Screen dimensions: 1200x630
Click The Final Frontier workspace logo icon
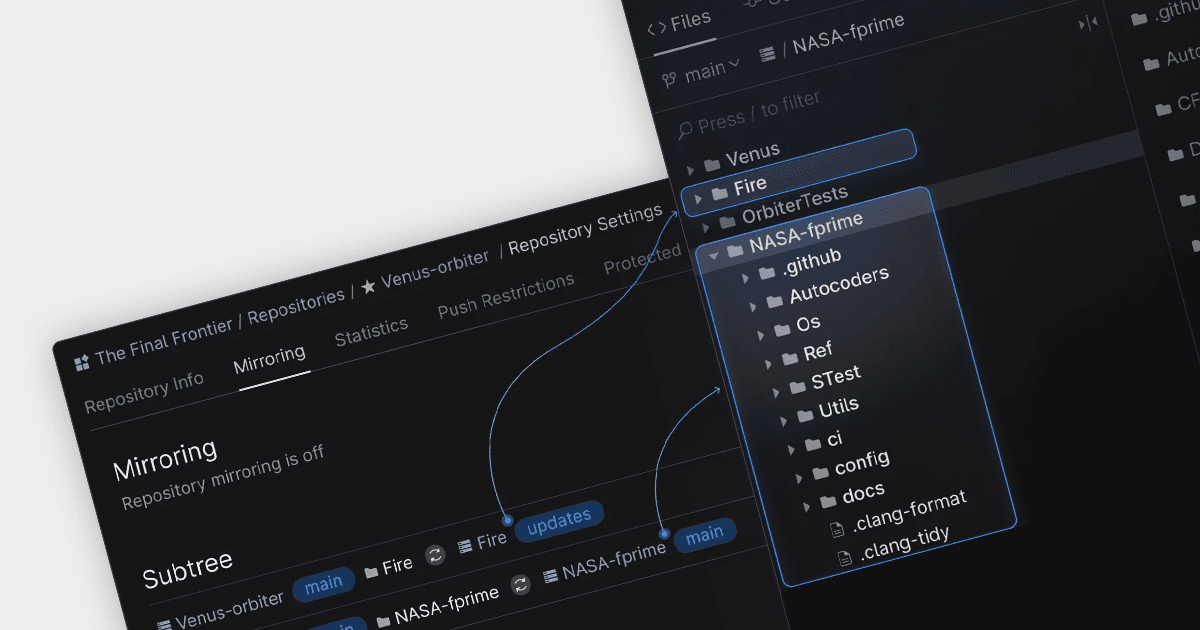coord(82,362)
